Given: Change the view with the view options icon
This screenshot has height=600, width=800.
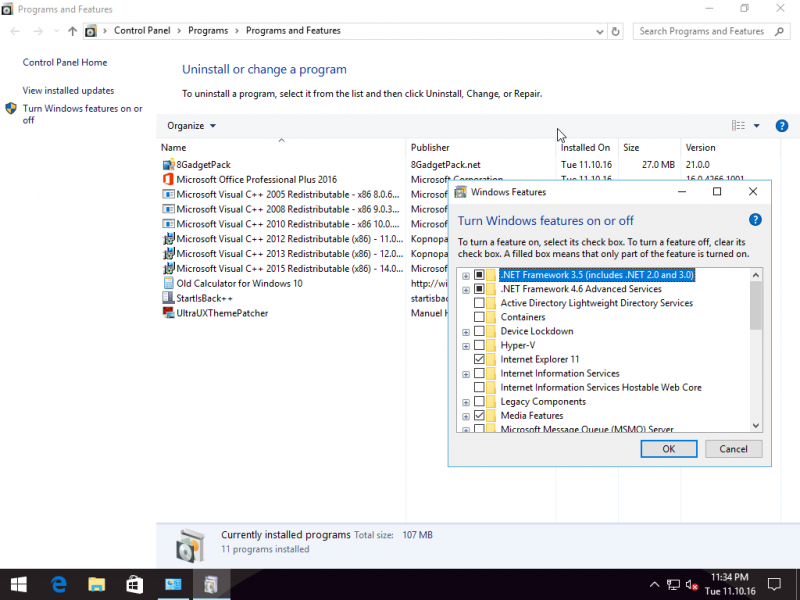Looking at the screenshot, I should [x=738, y=126].
